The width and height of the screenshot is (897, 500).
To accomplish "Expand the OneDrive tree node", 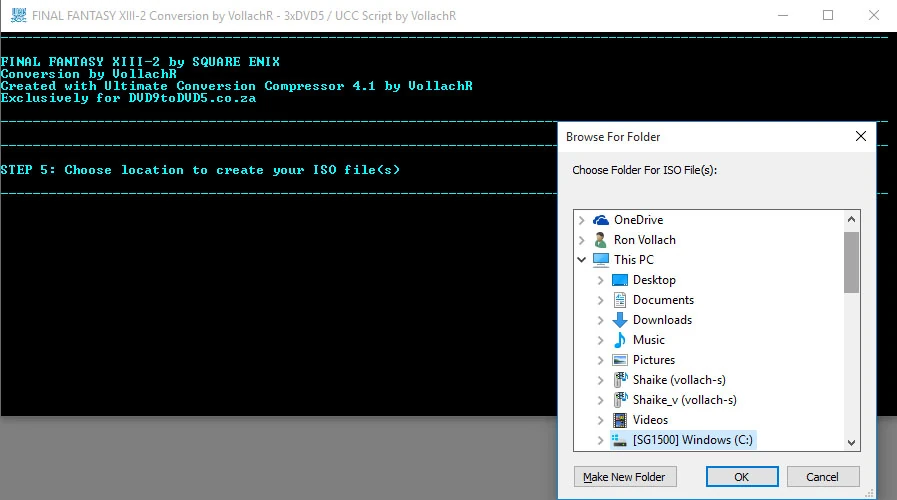I will [x=582, y=220].
